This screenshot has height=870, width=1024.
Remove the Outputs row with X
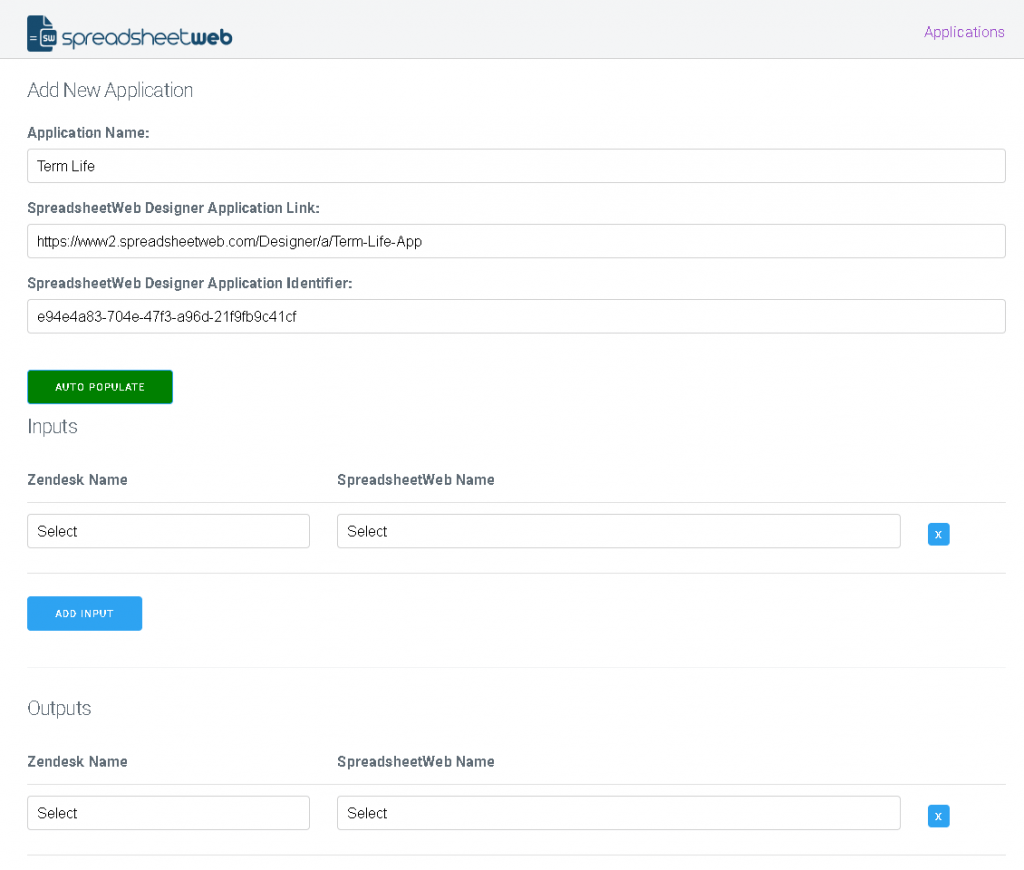938,816
